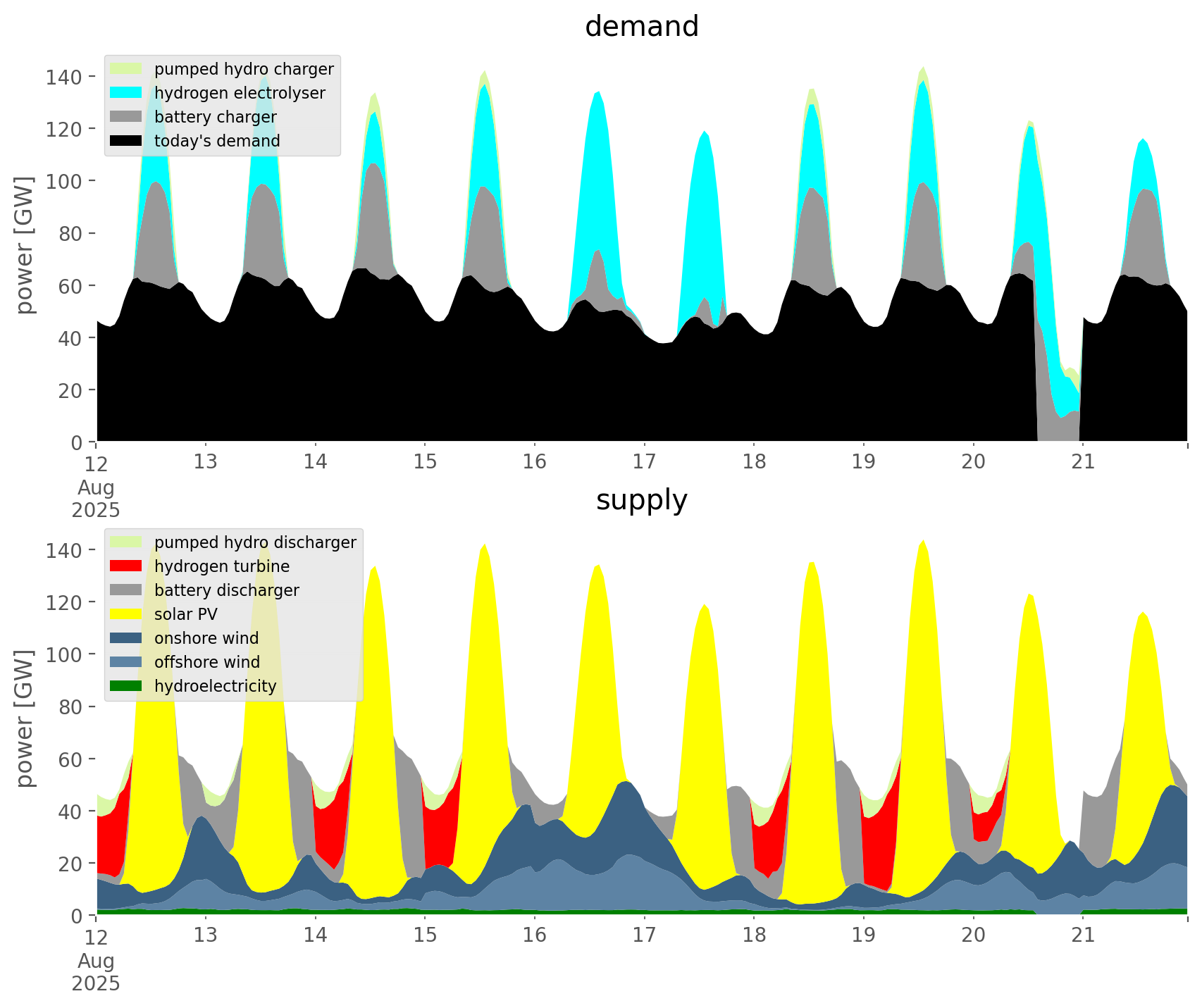Screen dimensions: 1202x1008
Task: Click the 21 date tick under supply chart
Action: coord(1083,935)
